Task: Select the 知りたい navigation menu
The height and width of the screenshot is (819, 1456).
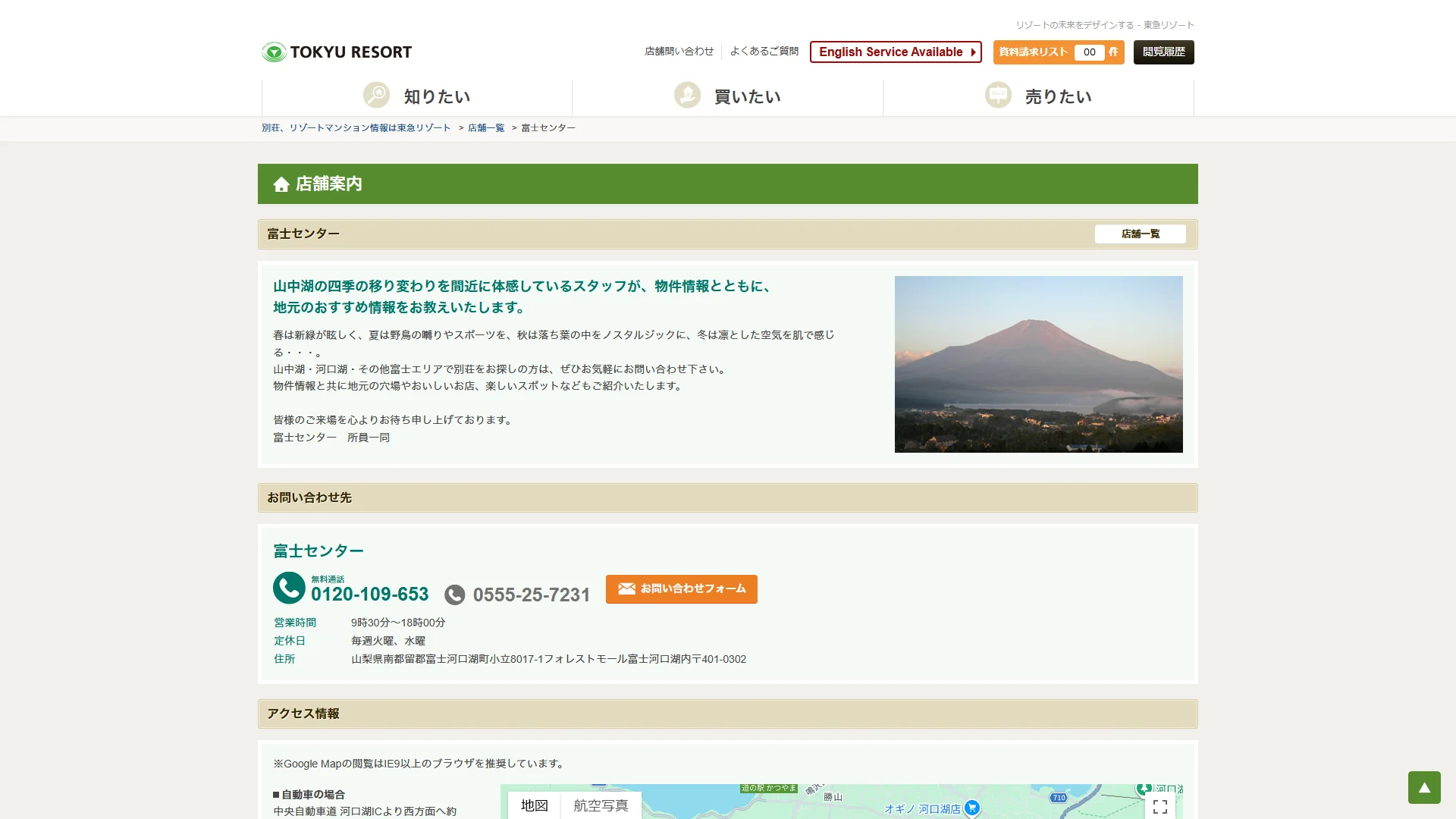Action: coord(417,96)
